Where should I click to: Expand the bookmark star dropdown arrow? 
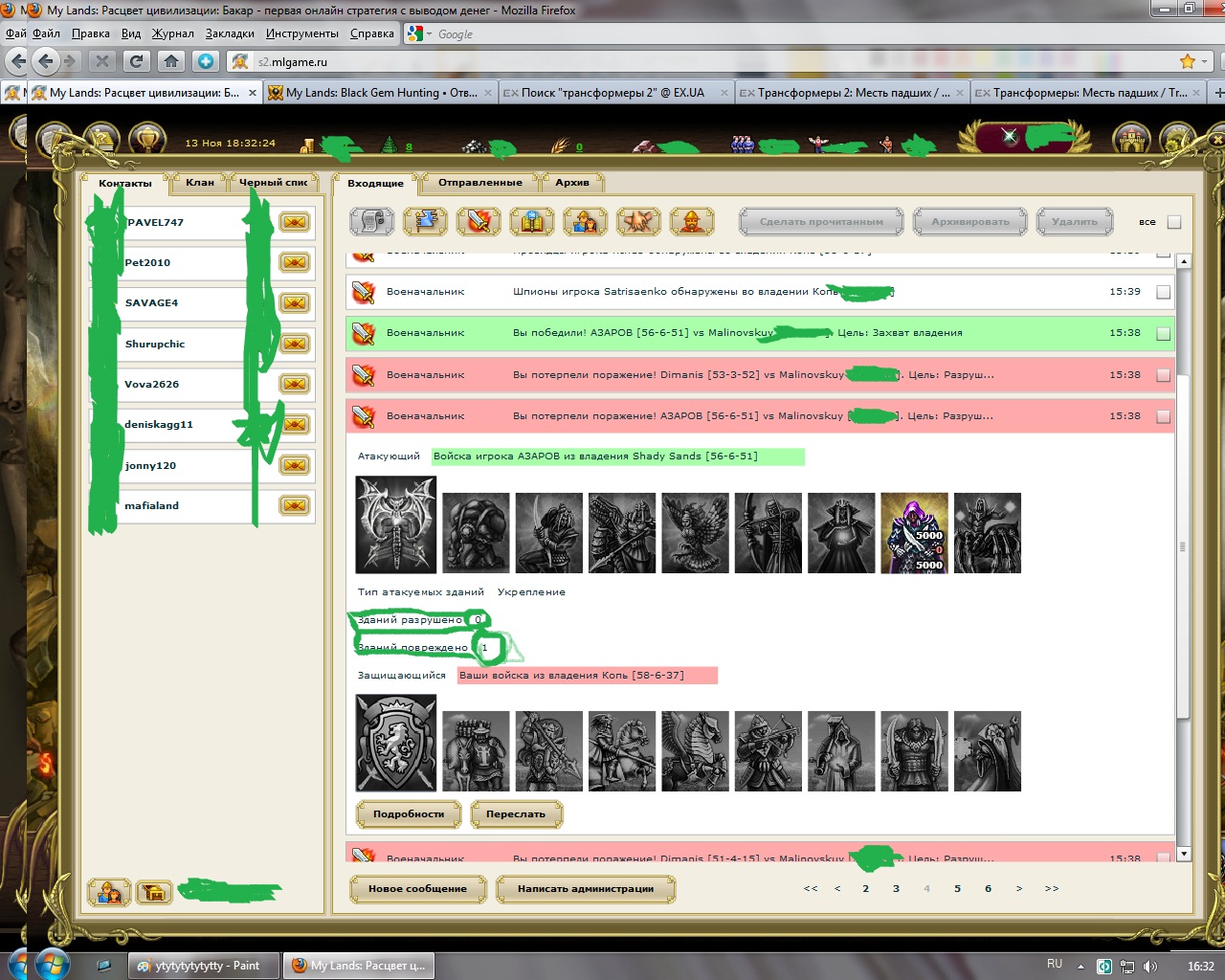[1204, 61]
